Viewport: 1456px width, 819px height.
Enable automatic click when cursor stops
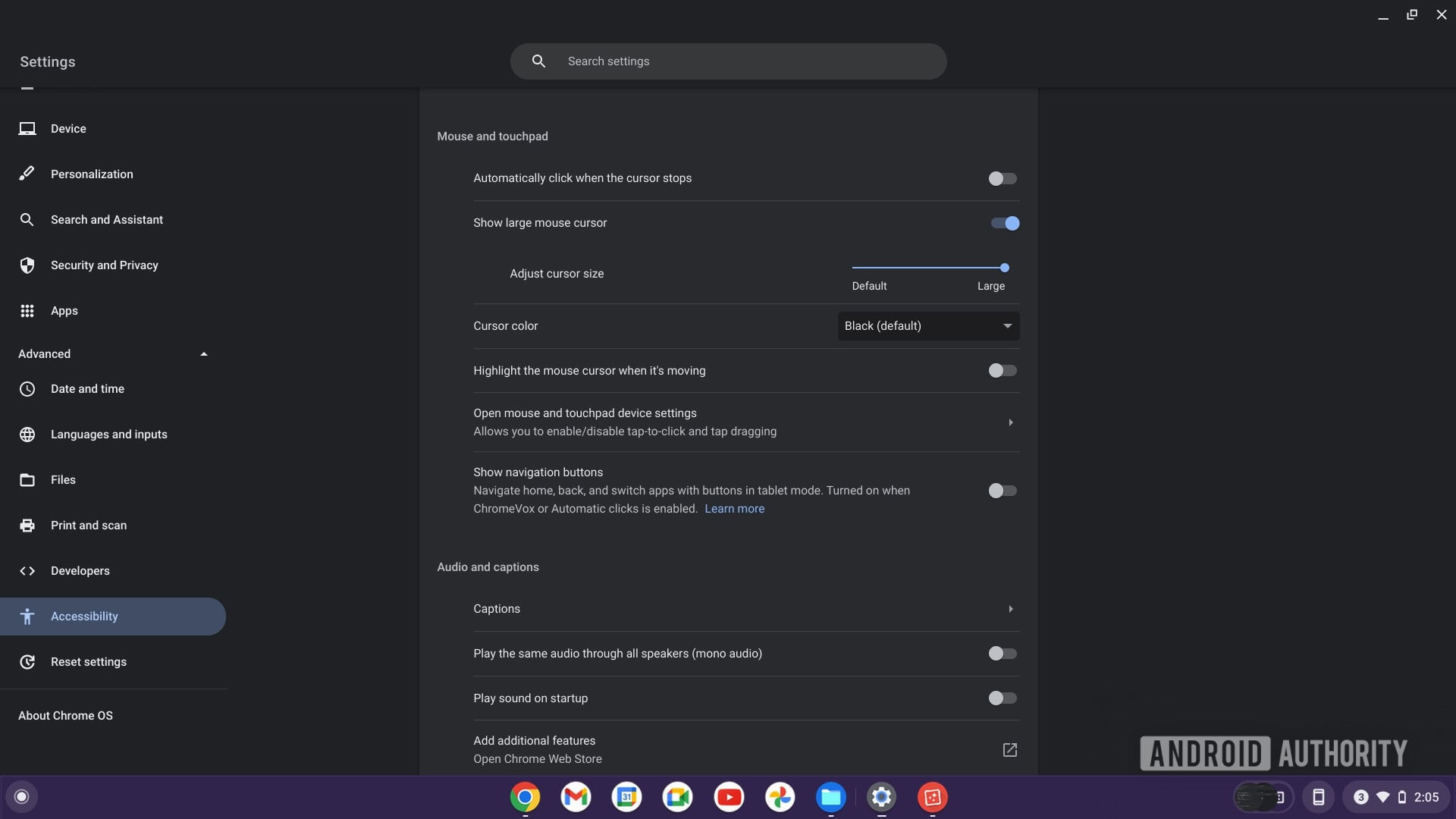point(1002,179)
